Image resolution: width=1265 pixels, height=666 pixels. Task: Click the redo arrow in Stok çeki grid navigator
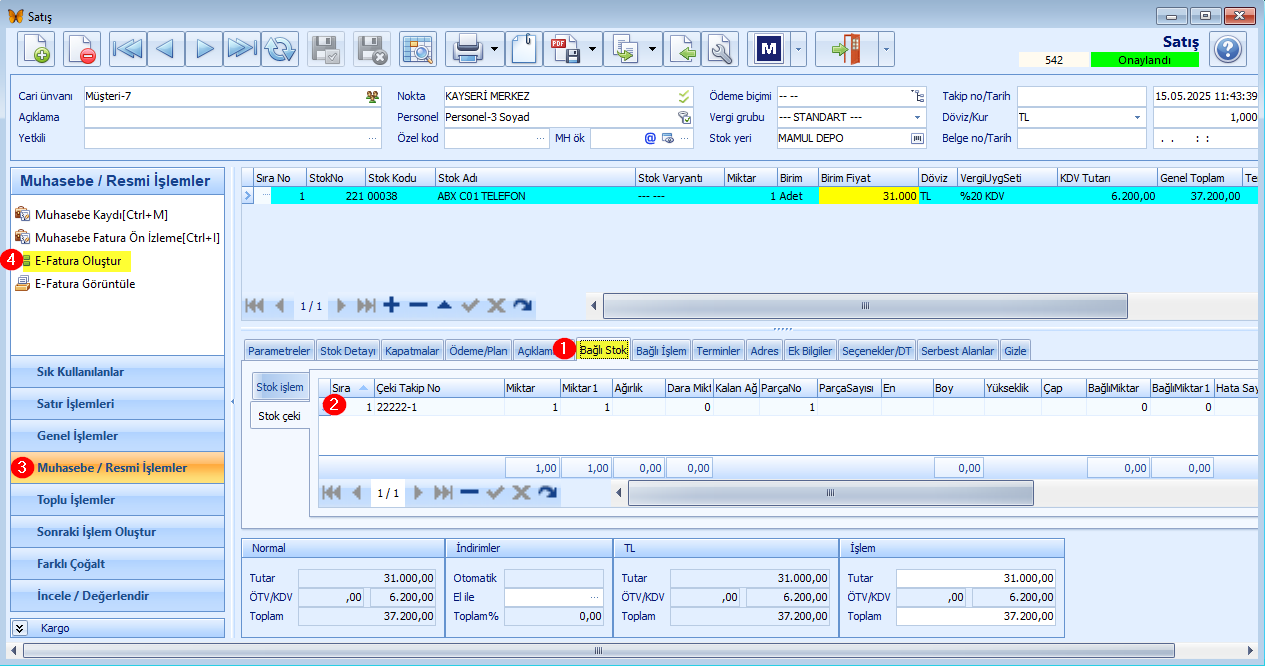547,492
